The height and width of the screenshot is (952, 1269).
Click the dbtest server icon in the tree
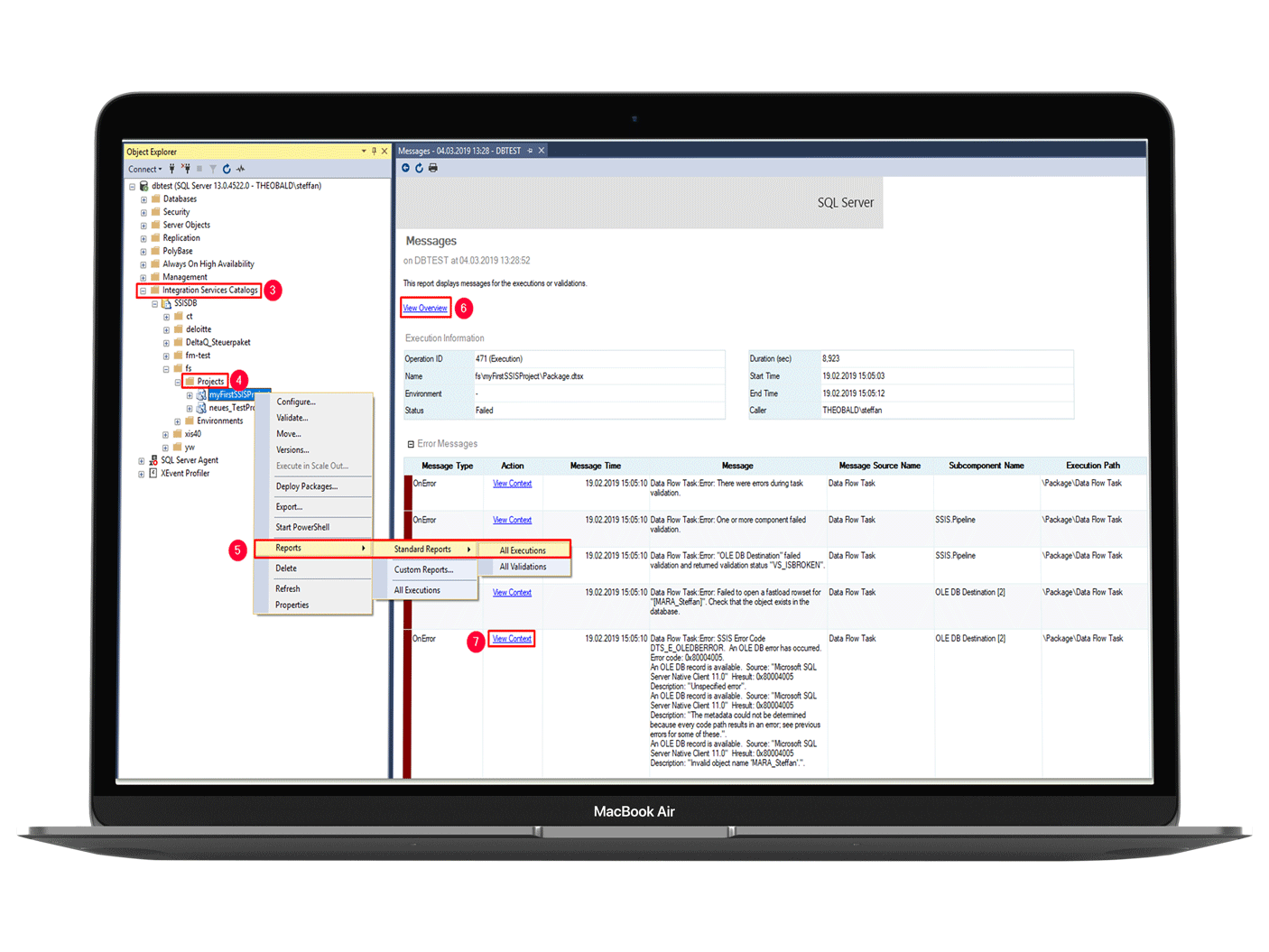tap(144, 186)
